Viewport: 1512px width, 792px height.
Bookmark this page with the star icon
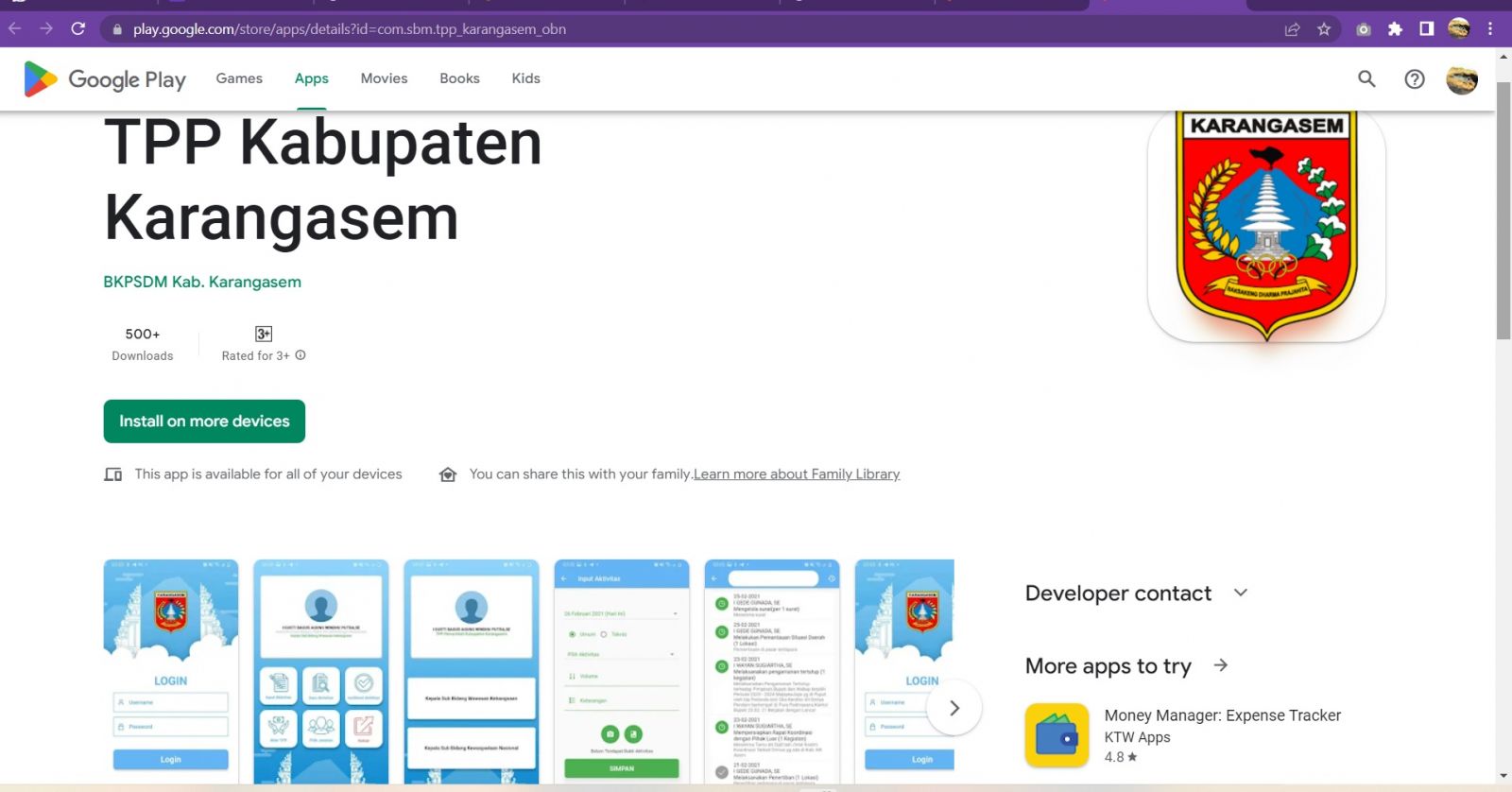click(1324, 29)
